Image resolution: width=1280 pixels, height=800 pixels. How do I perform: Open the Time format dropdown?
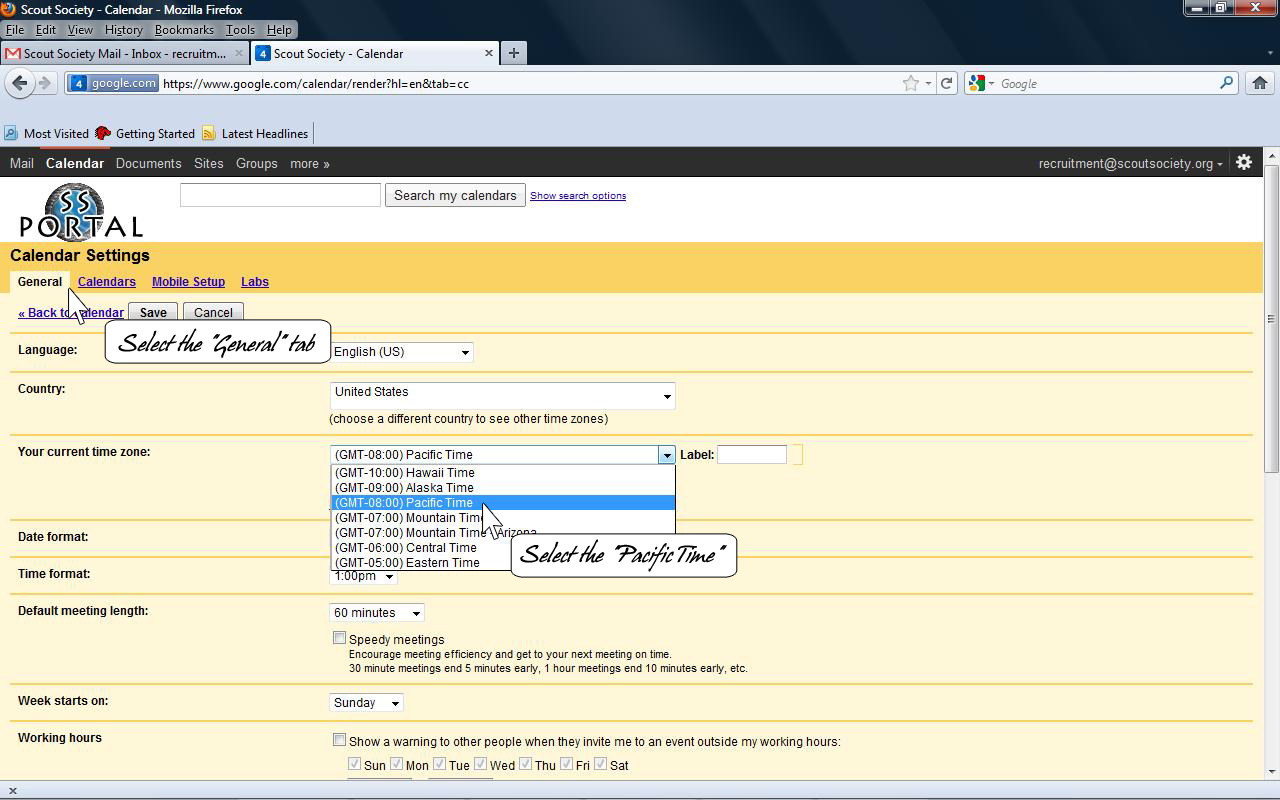pos(363,576)
